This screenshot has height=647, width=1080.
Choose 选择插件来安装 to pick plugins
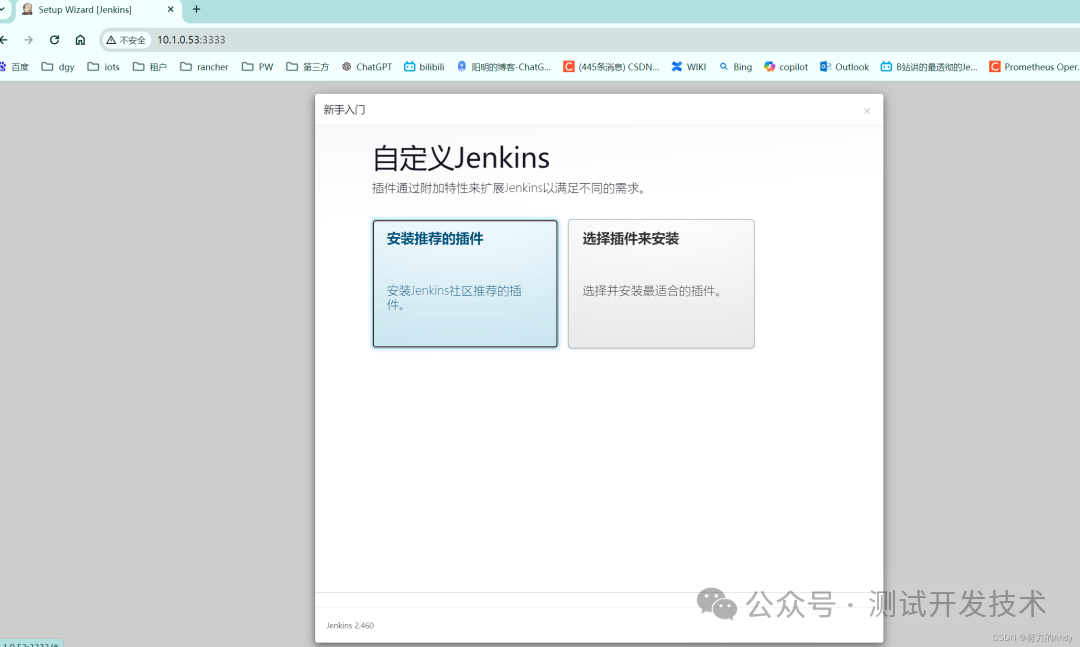click(x=661, y=283)
